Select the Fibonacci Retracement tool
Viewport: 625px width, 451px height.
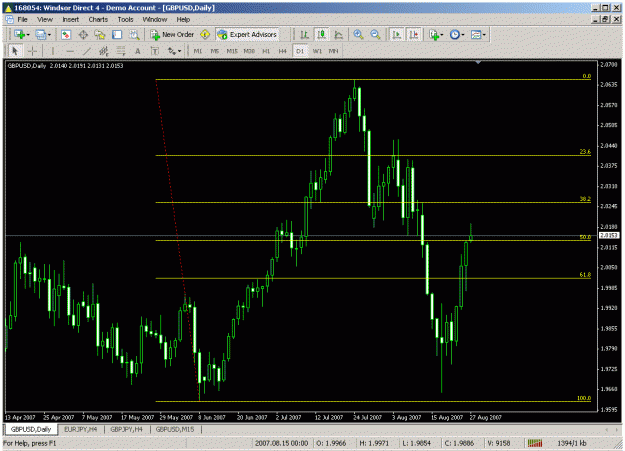point(120,51)
